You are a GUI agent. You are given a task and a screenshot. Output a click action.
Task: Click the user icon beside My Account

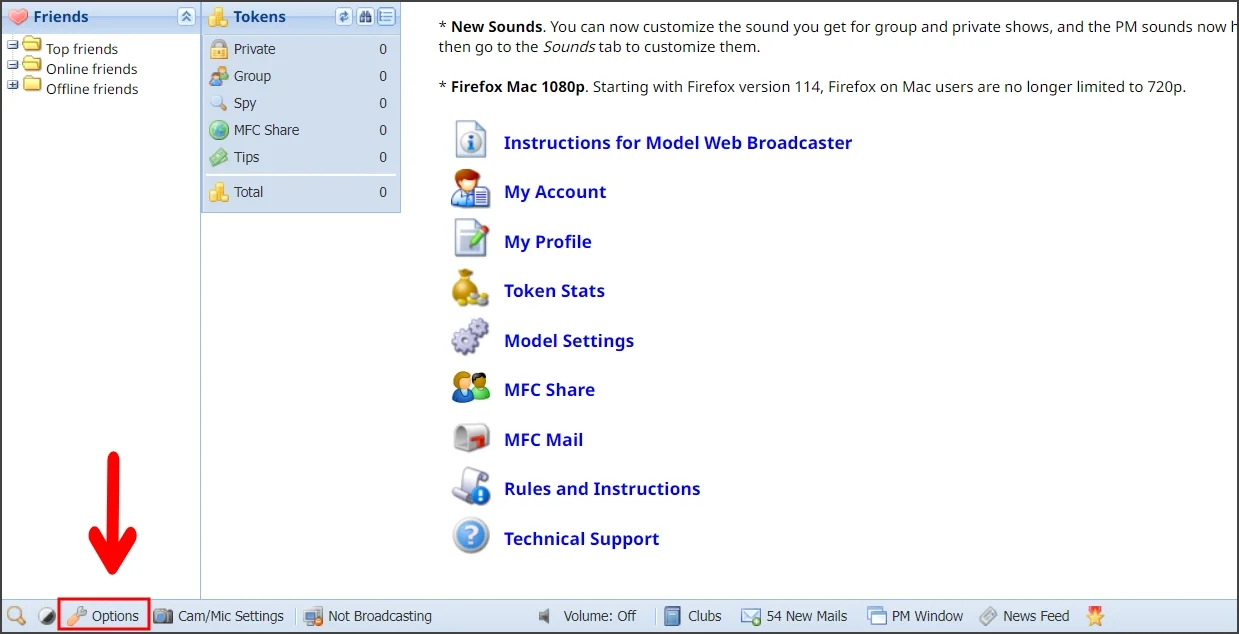point(470,189)
